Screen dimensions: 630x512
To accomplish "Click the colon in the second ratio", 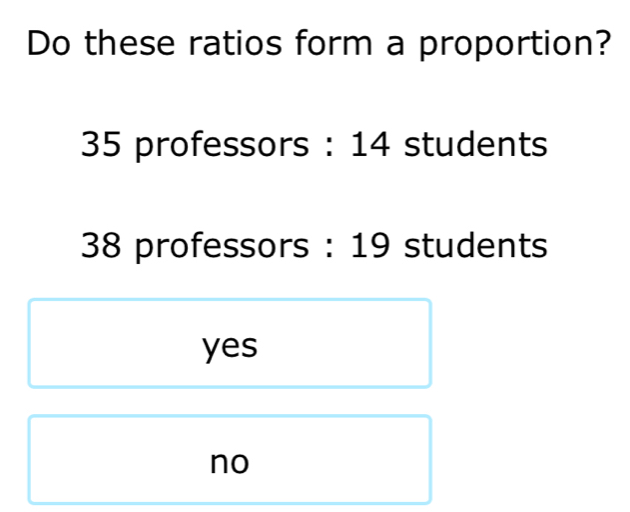I will [329, 249].
